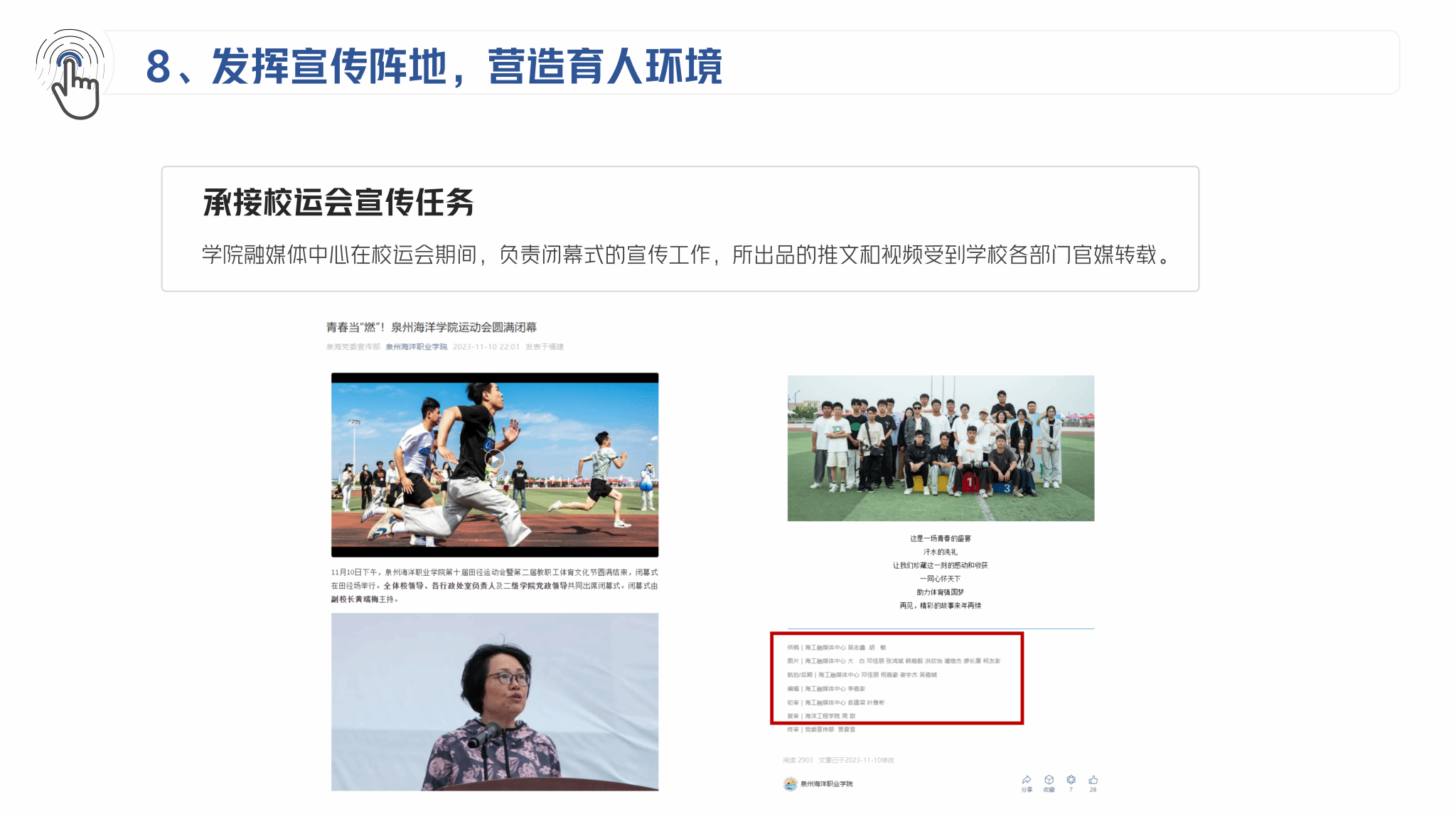Open the 泉州海洋职业学院 account link under headline
This screenshot has width=1456, height=819.
tap(417, 347)
